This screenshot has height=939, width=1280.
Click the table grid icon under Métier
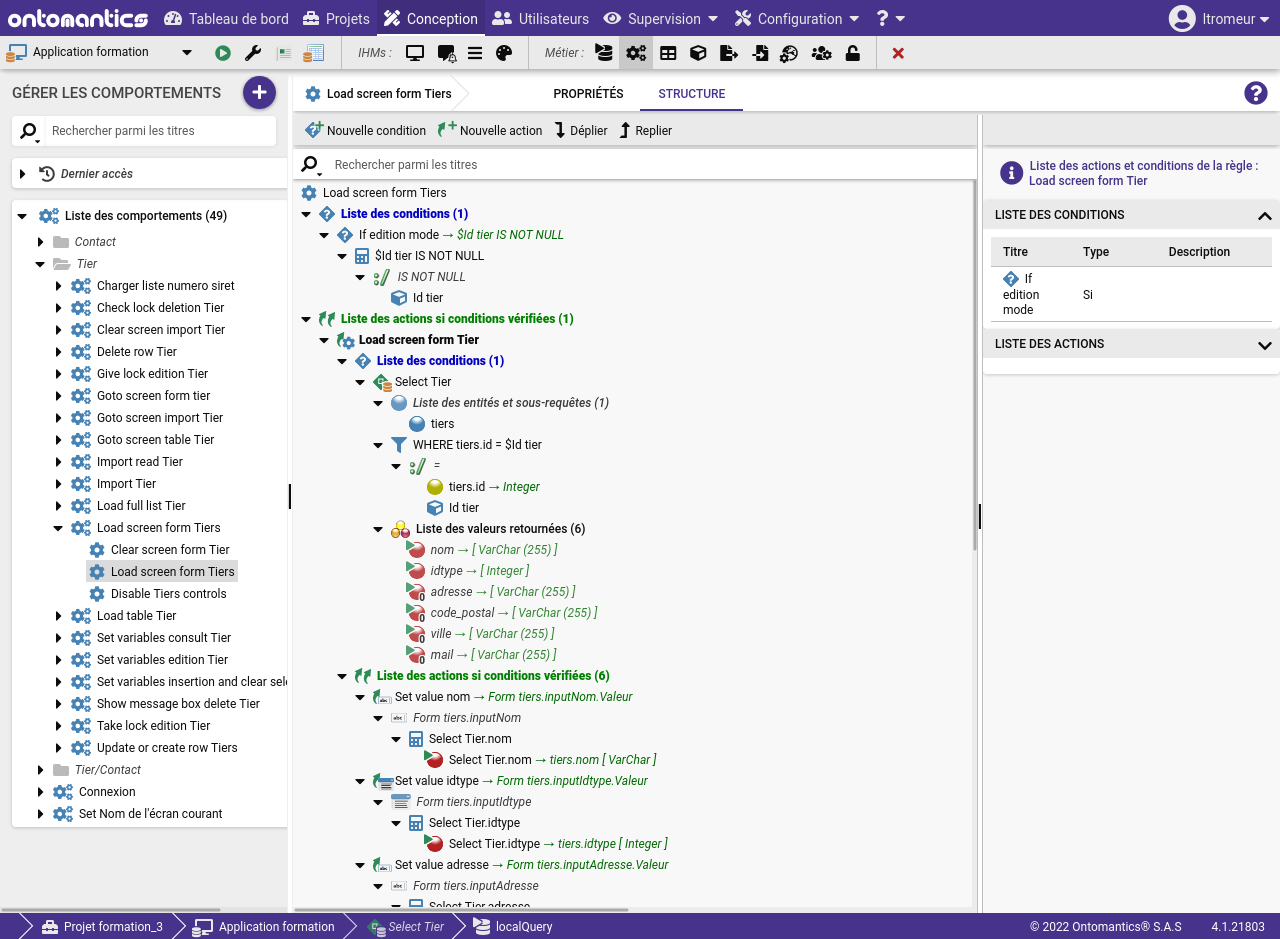pos(668,53)
